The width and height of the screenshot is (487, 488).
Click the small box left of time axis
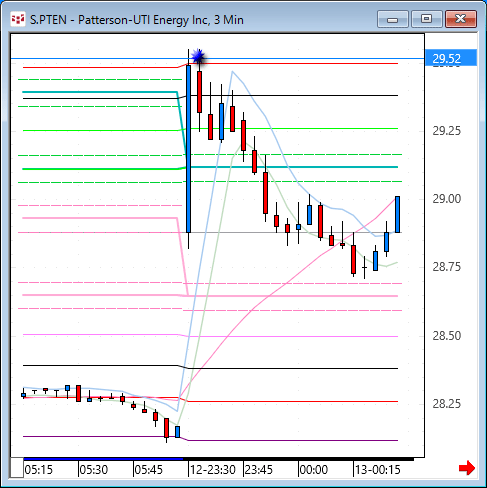[x=17, y=468]
